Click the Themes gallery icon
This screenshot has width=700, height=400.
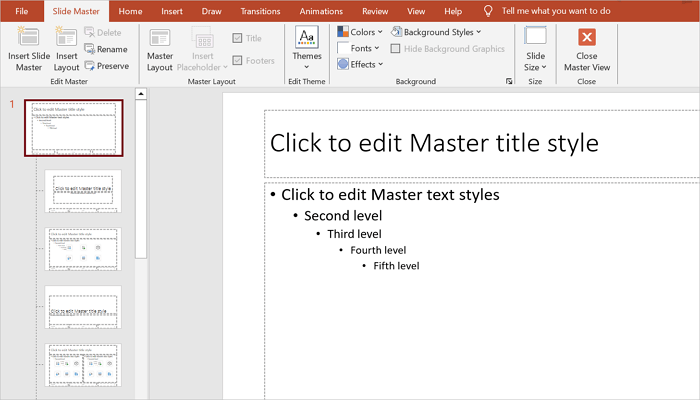307,37
